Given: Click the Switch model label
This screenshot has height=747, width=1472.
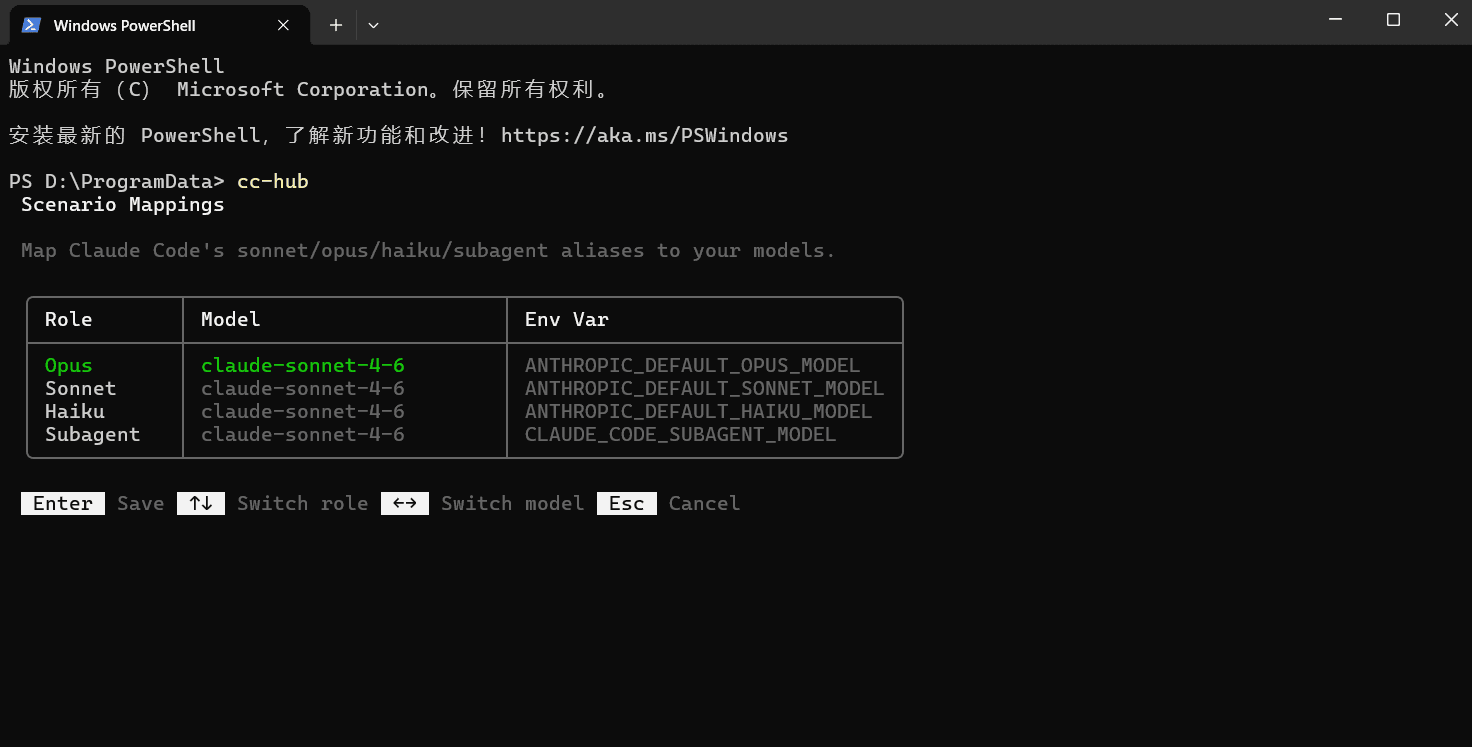Looking at the screenshot, I should point(513,503).
